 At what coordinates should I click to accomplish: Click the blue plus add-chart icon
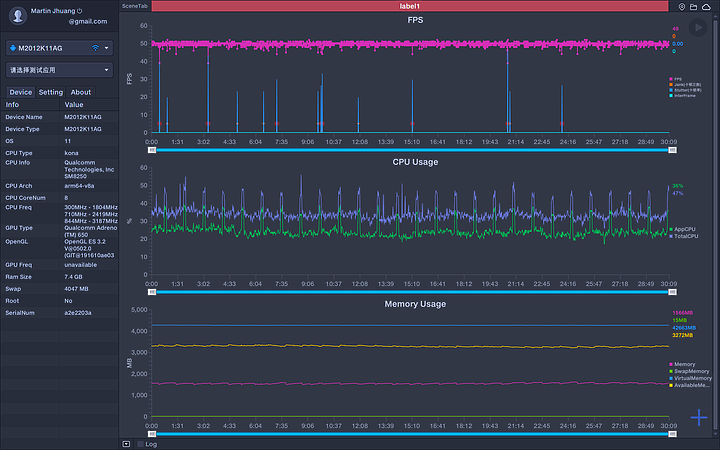(x=699, y=417)
